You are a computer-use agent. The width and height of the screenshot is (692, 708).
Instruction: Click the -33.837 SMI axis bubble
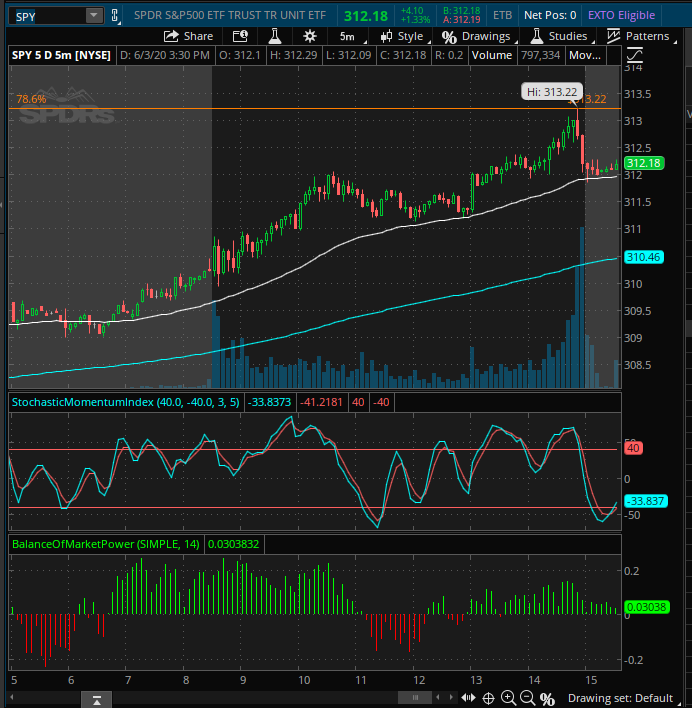tap(646, 501)
